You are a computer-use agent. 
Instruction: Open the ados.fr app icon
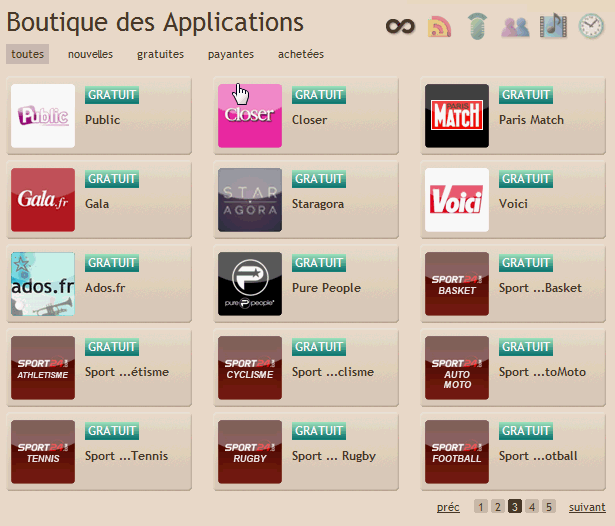43,284
